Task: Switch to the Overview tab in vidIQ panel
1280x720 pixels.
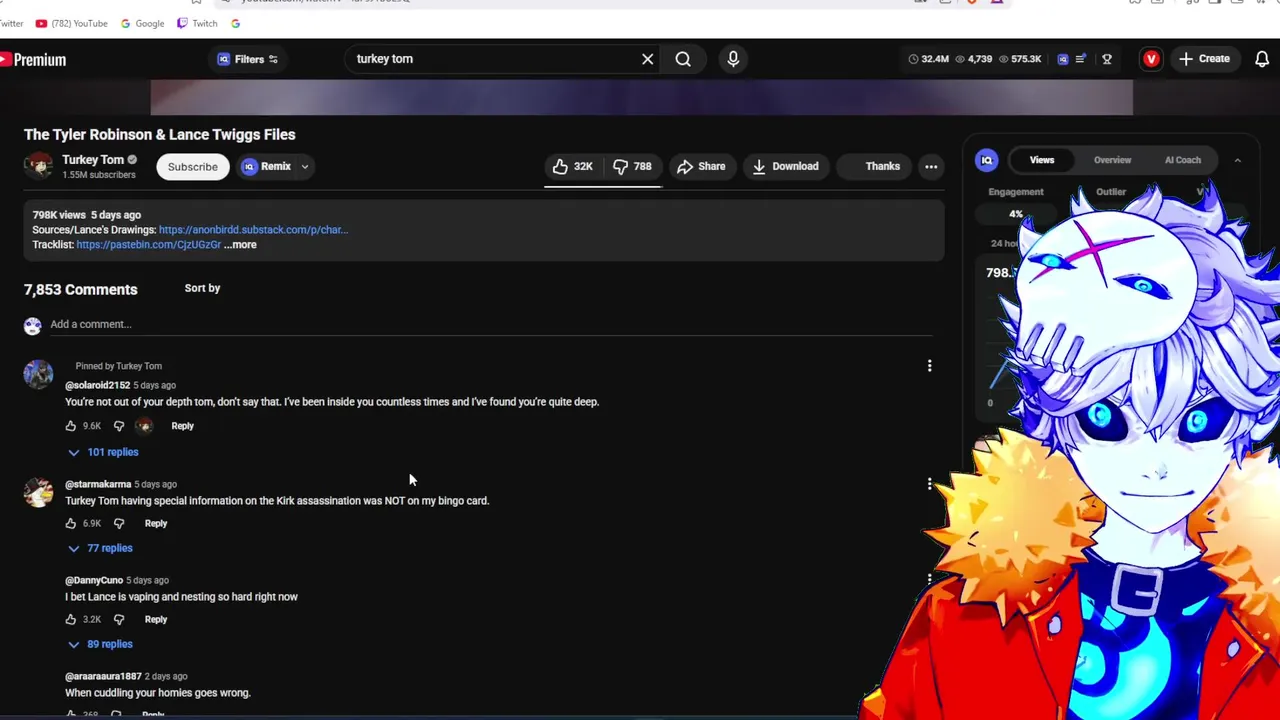Action: click(1112, 160)
